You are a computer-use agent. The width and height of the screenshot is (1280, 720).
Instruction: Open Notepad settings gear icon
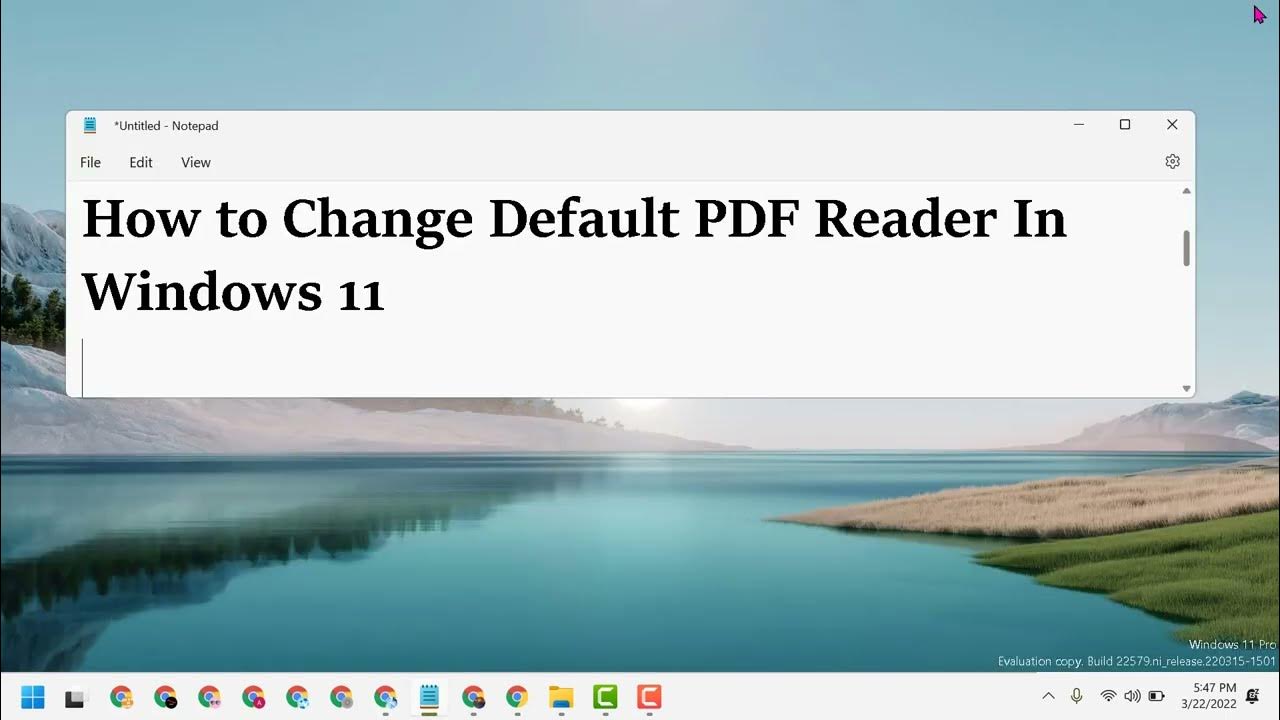click(1172, 162)
